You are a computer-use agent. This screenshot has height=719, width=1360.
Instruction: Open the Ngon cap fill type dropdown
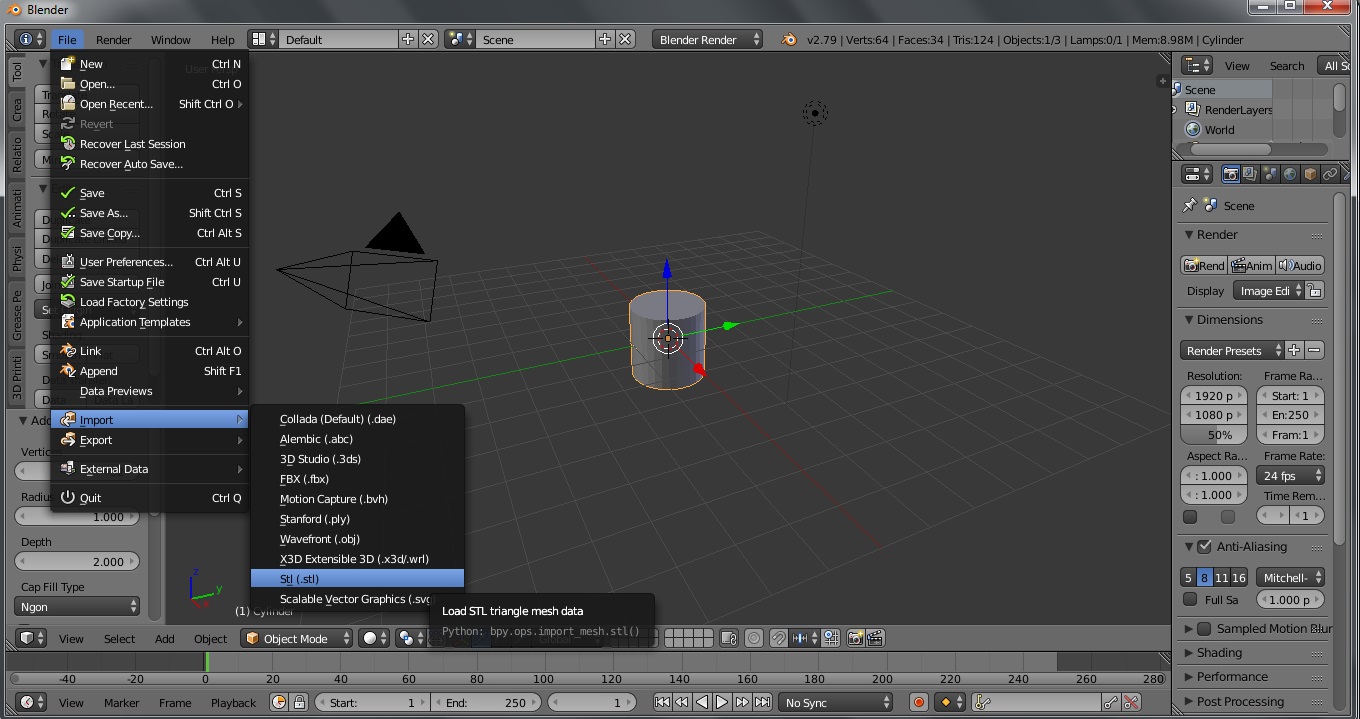click(77, 606)
